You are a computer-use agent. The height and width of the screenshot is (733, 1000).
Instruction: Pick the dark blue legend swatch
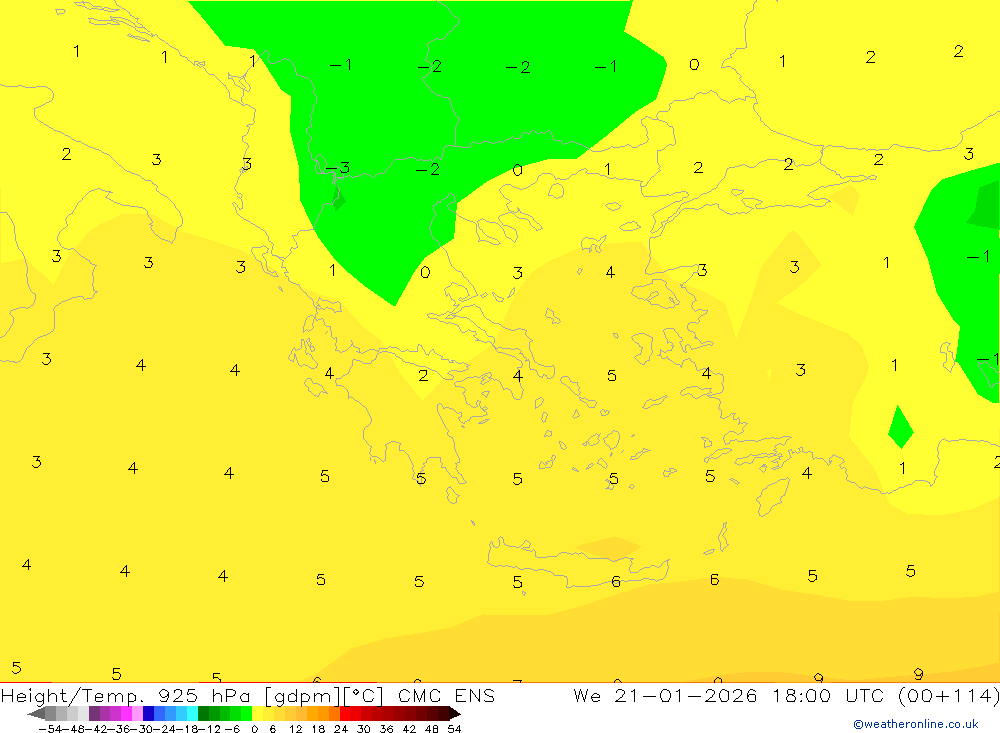[x=148, y=714]
